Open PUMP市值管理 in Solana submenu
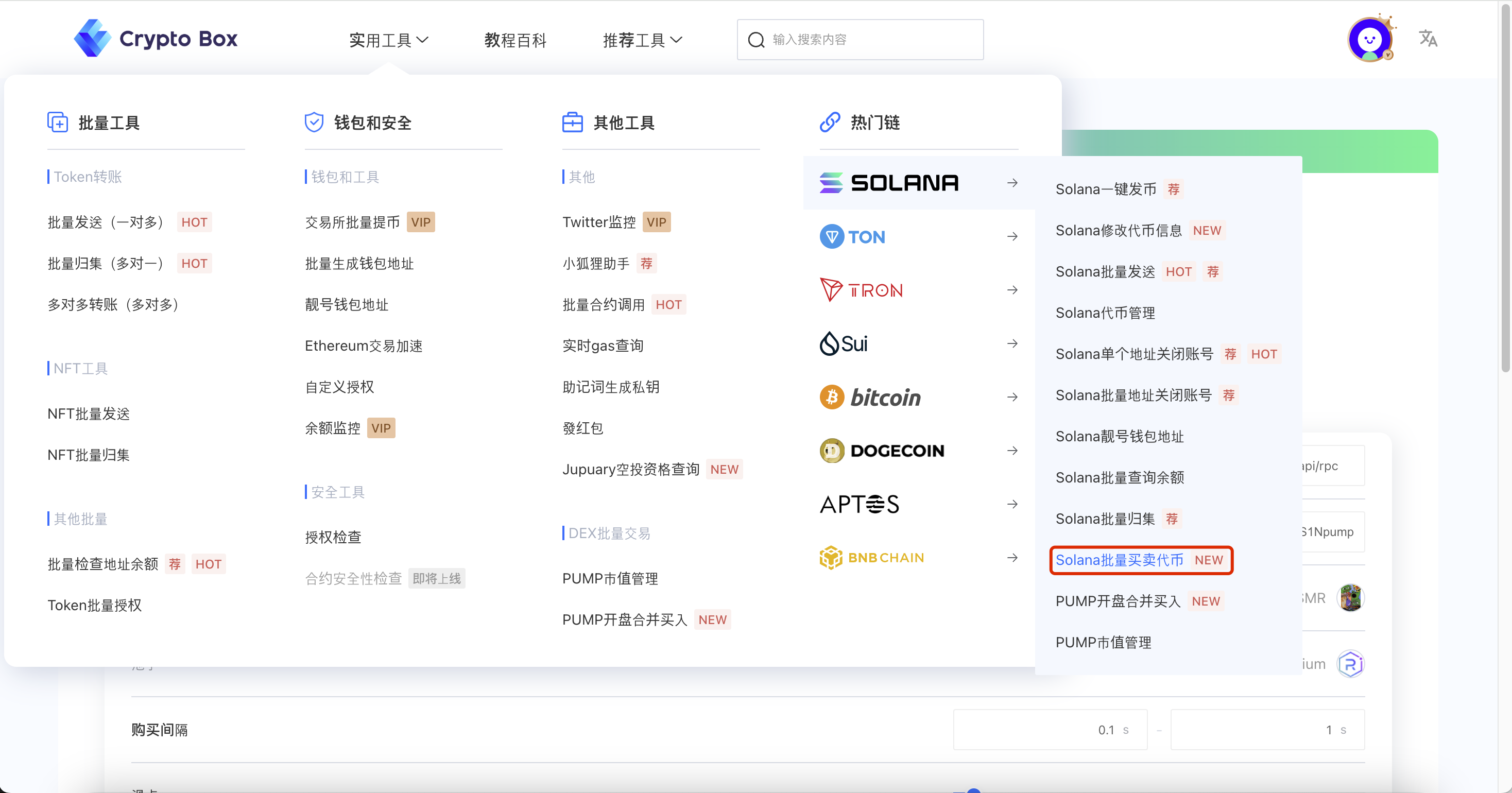 [1104, 642]
